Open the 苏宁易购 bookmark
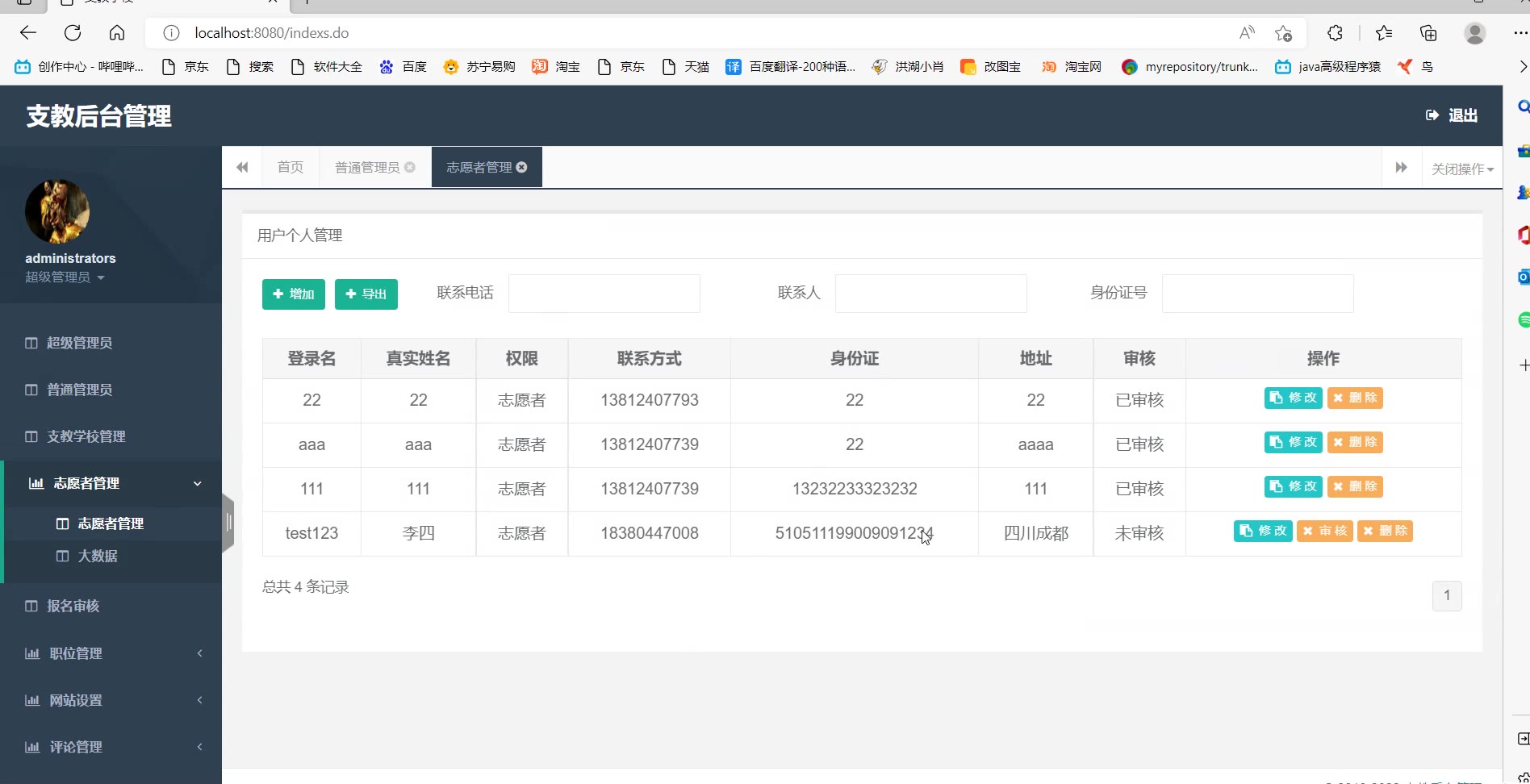The image size is (1530, 784). tap(479, 67)
